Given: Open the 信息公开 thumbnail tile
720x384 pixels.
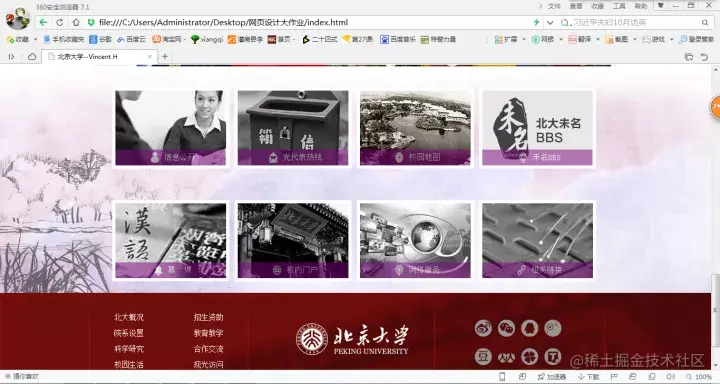Looking at the screenshot, I should click(x=171, y=128).
